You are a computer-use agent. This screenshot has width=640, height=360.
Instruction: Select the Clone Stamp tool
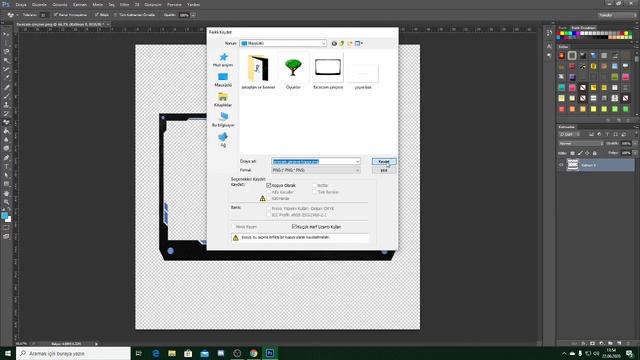(6, 105)
